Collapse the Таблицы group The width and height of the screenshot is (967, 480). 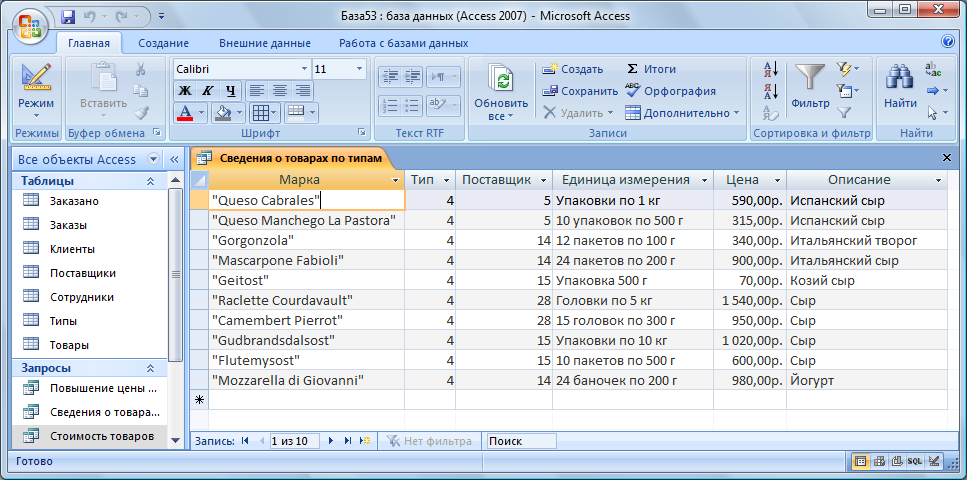click(150, 181)
